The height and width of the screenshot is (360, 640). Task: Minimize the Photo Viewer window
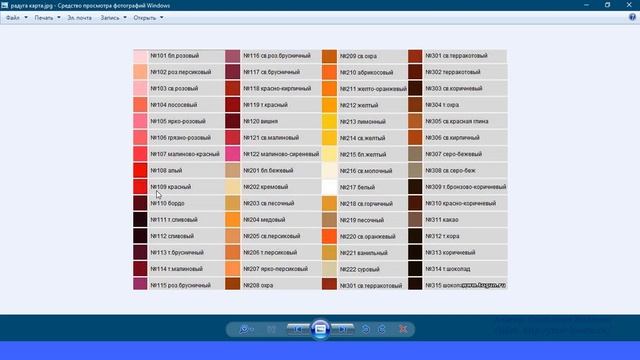[x=587, y=5]
